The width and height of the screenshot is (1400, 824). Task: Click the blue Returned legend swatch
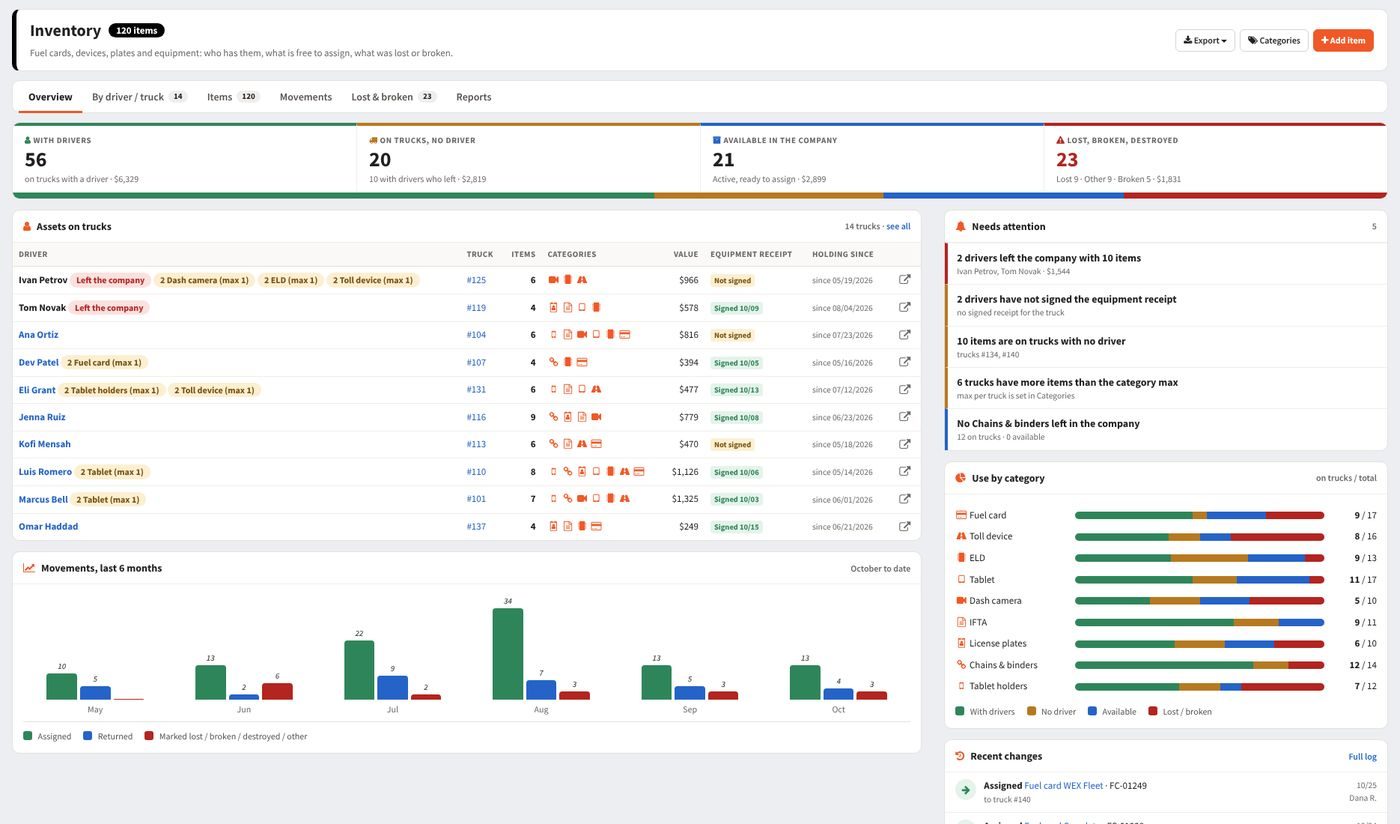[88, 736]
